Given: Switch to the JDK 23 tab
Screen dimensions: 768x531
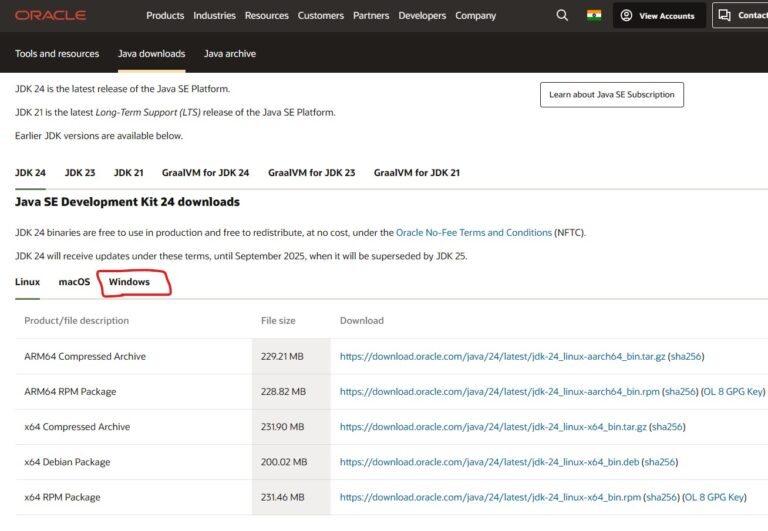Looking at the screenshot, I should click(x=80, y=172).
